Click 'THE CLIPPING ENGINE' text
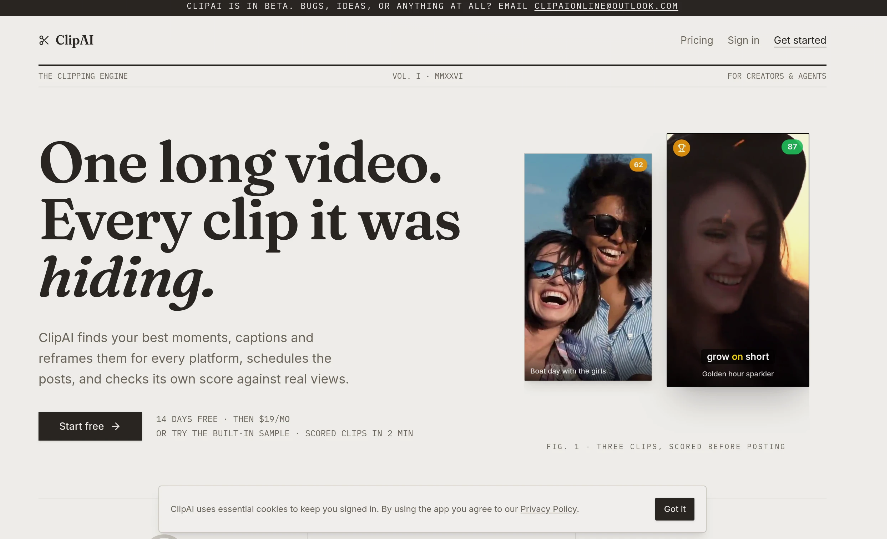 pos(83,76)
